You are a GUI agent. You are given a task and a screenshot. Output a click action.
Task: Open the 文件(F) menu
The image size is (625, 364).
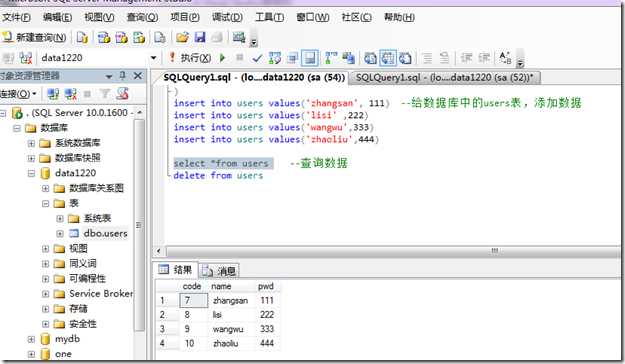16,17
